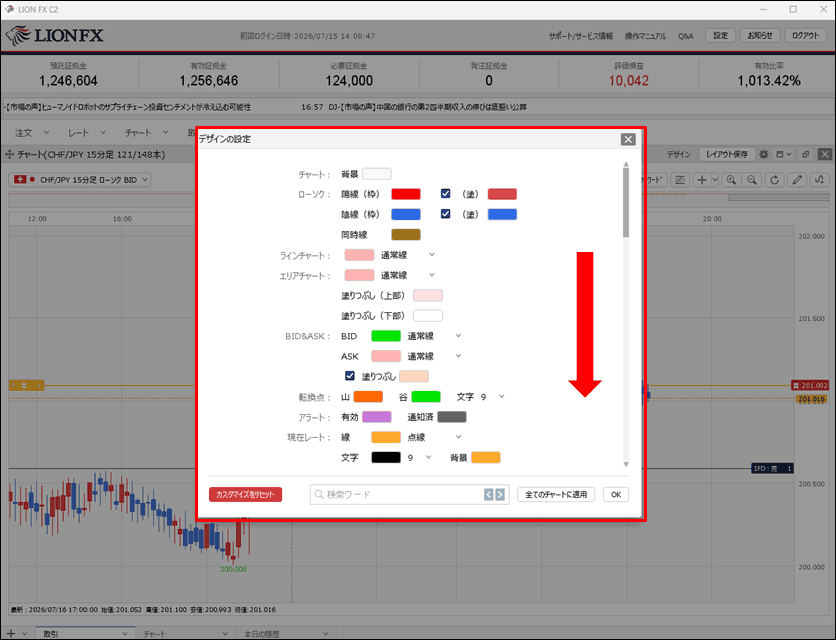Zoom in the chart with magnifier plus
The image size is (836, 640).
coord(731,180)
